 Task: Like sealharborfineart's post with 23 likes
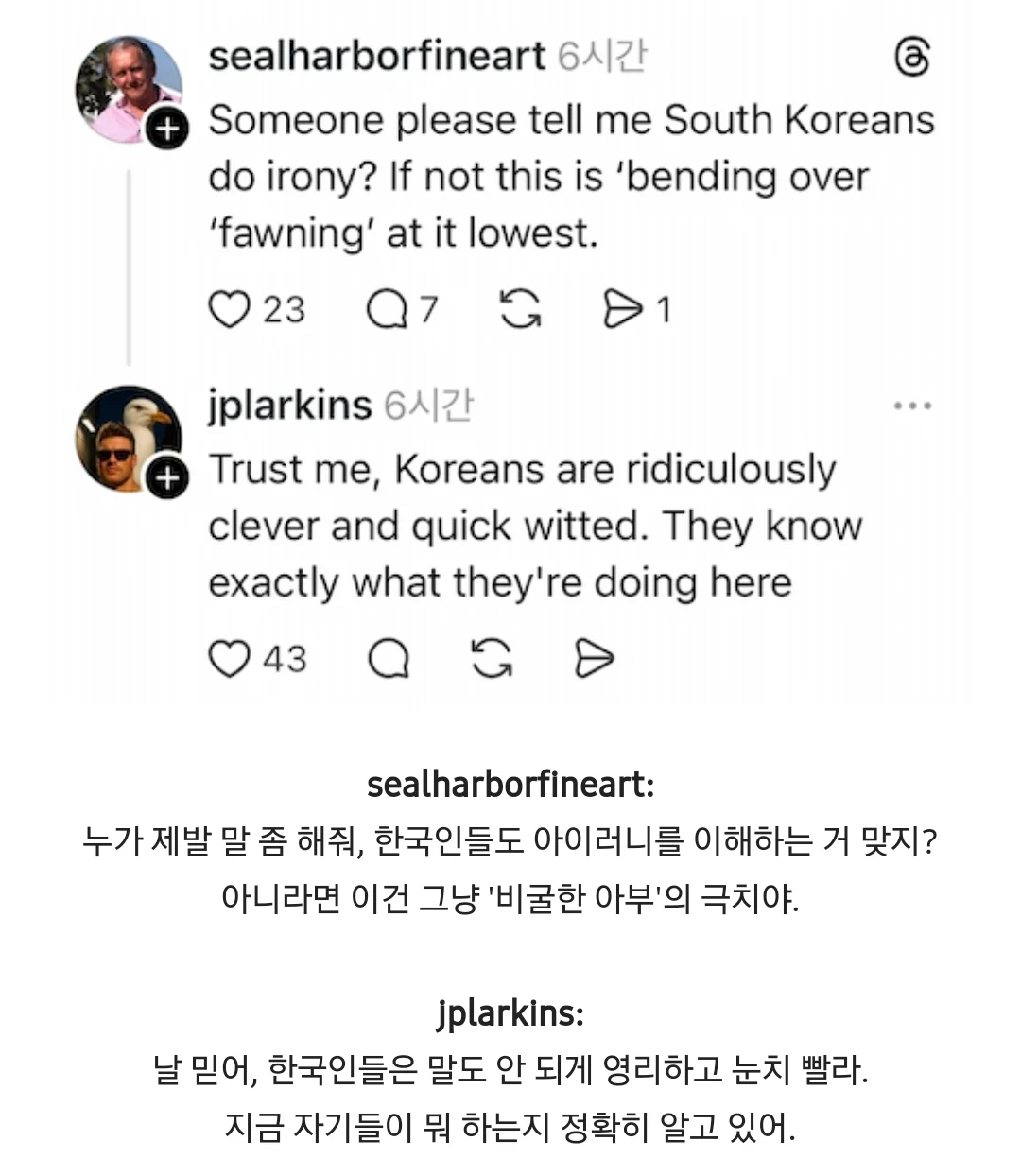(x=228, y=309)
